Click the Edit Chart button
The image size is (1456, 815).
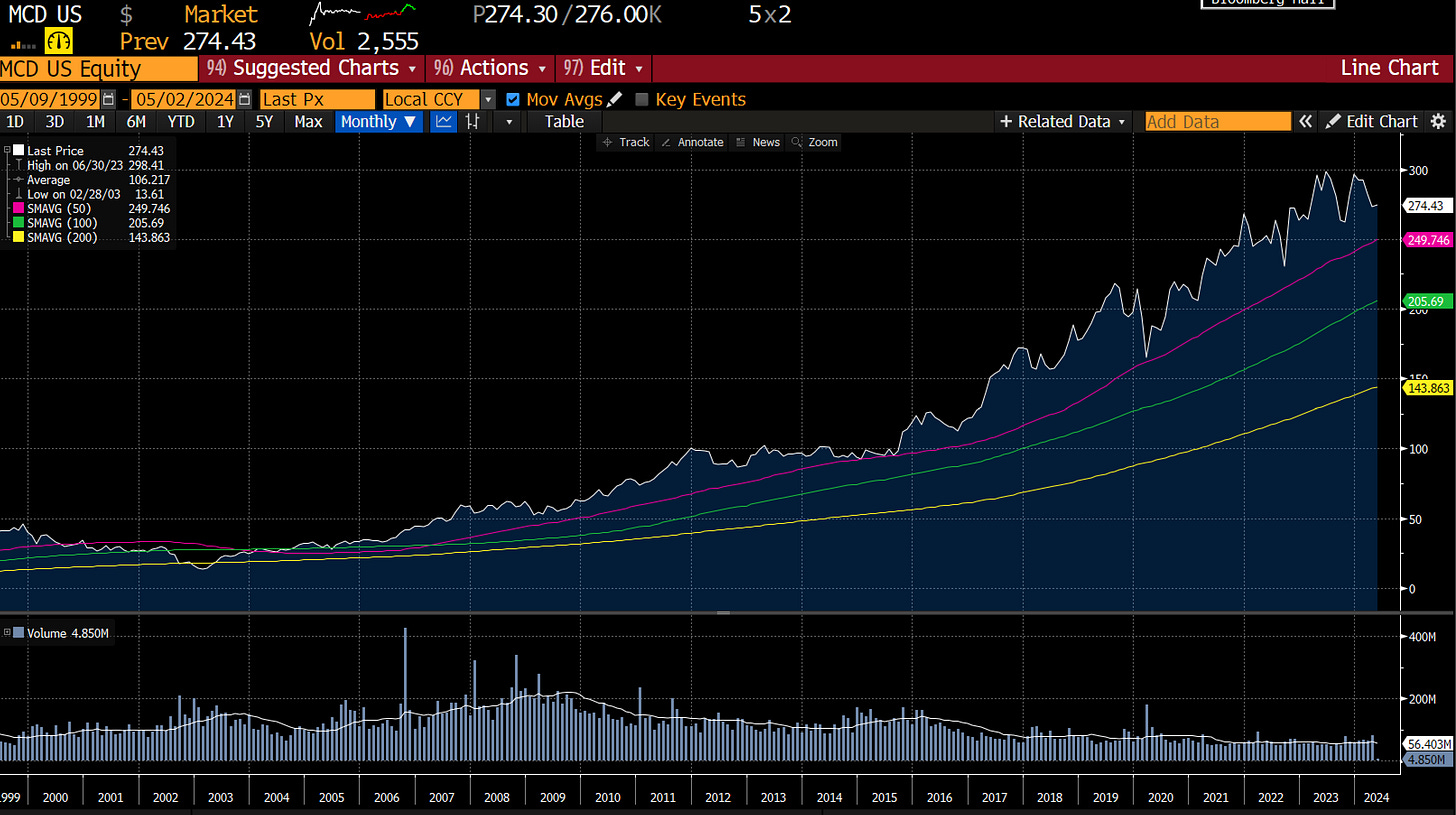click(x=1371, y=121)
